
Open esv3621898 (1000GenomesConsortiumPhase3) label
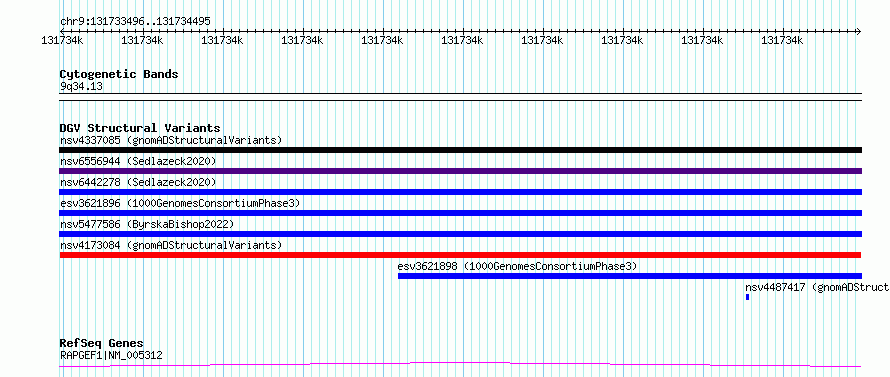point(517,266)
